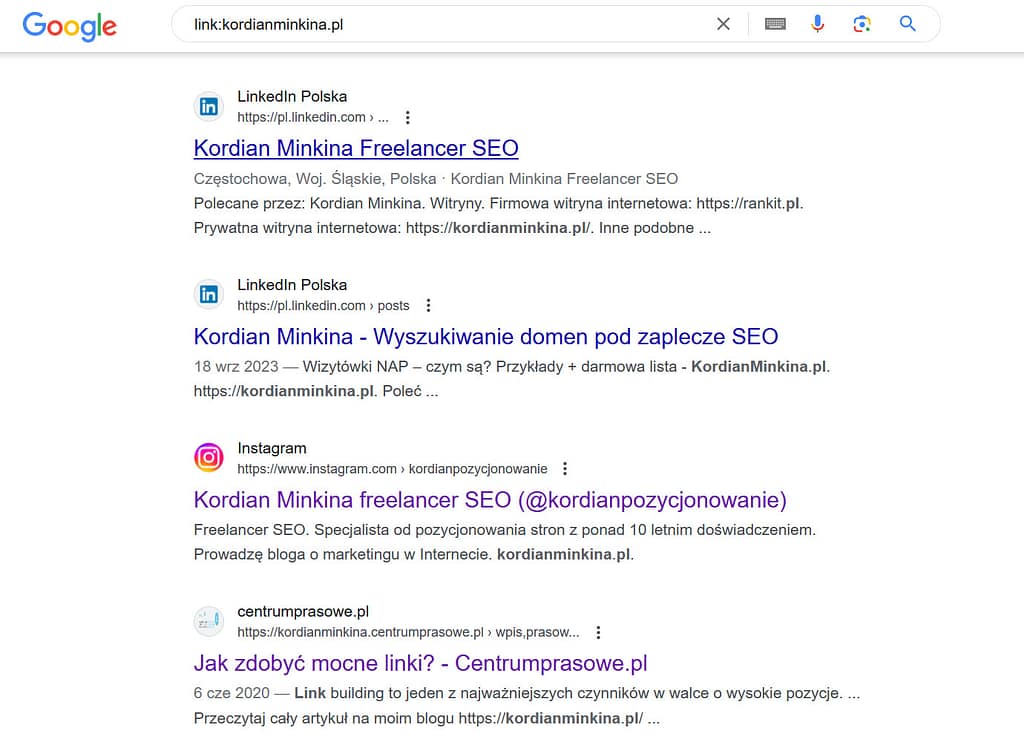
Task: Open the three-dot menu on the first LinkedIn result
Action: [x=407, y=117]
